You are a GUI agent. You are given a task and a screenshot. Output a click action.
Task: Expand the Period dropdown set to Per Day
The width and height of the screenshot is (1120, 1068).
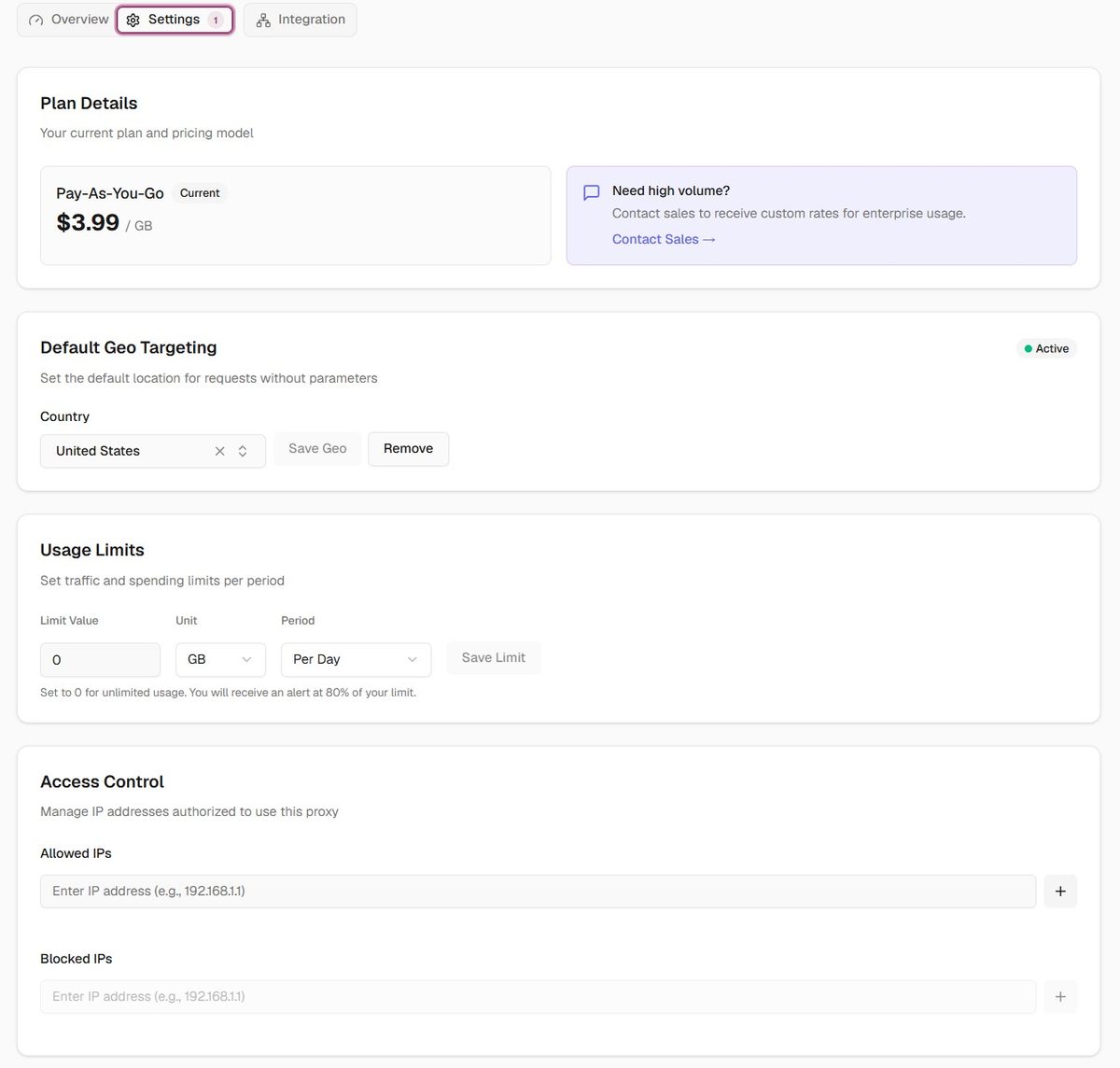tap(356, 660)
